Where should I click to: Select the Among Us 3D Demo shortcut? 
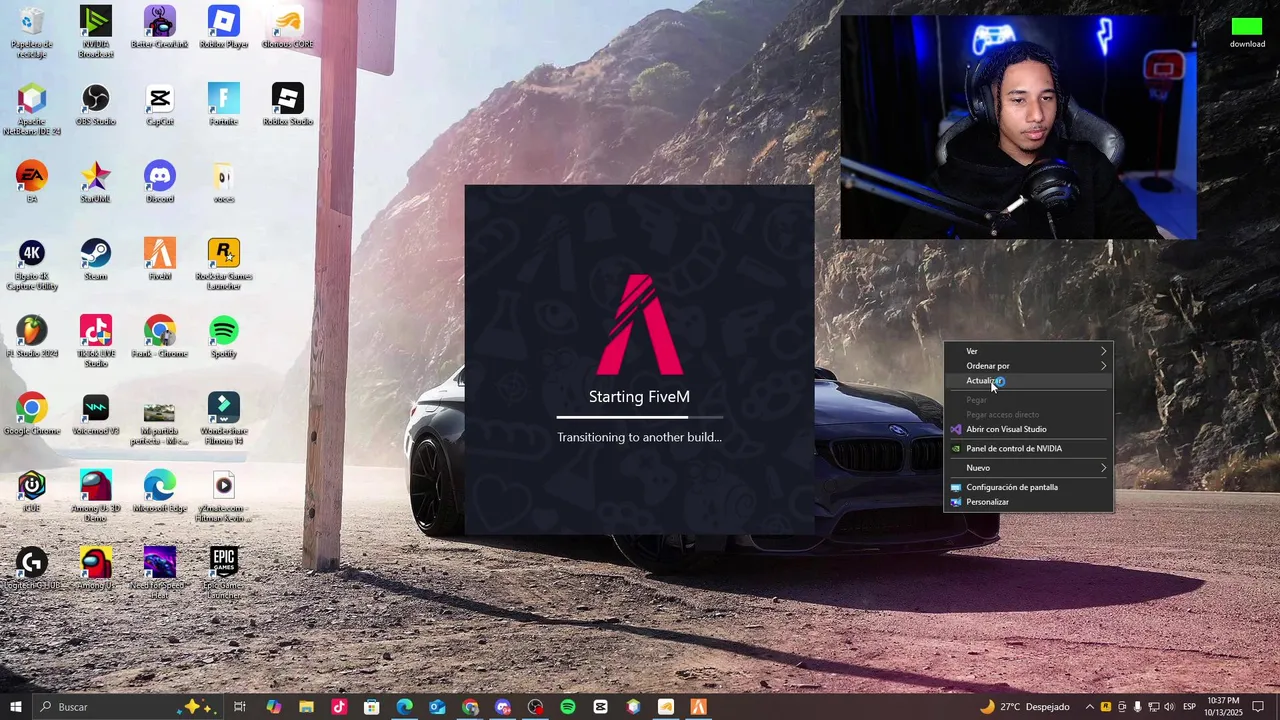point(96,496)
